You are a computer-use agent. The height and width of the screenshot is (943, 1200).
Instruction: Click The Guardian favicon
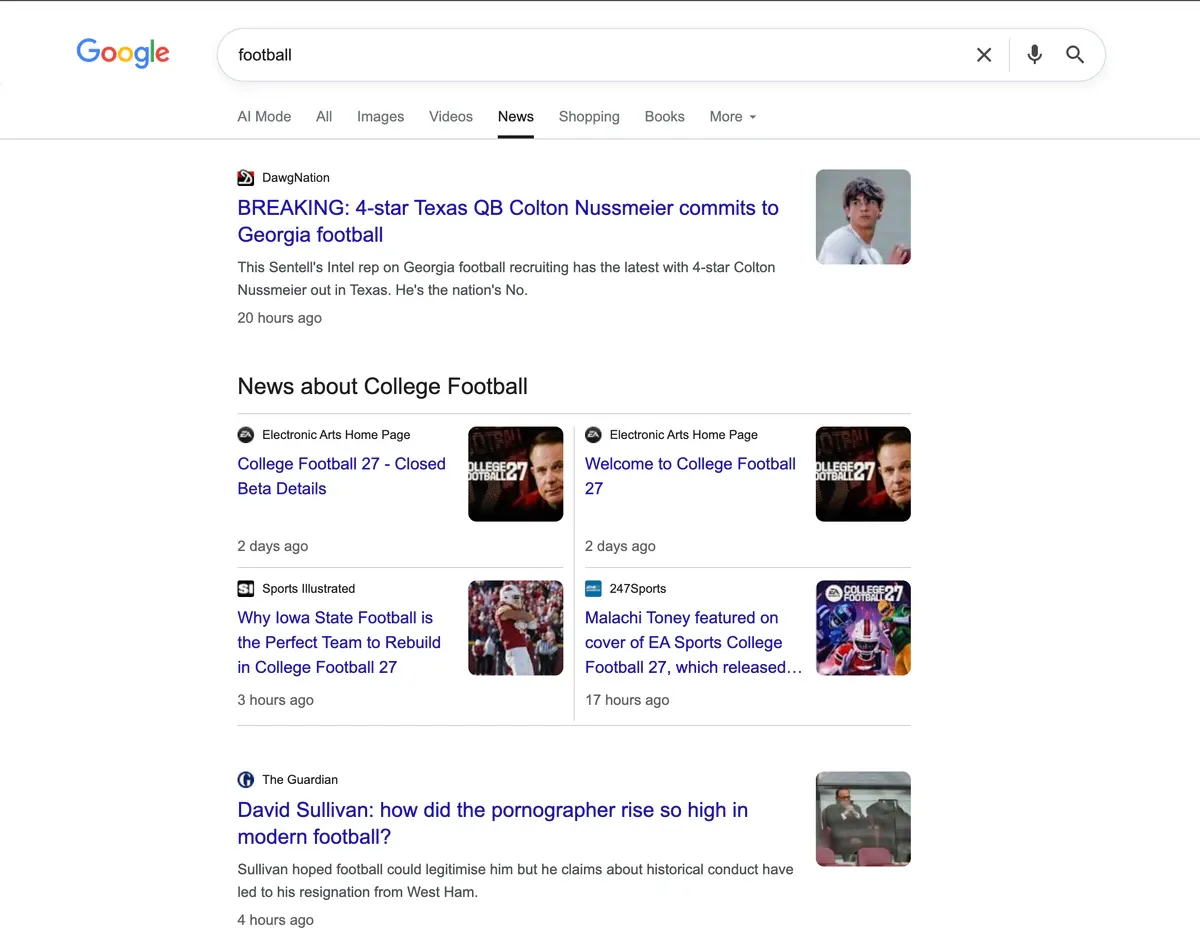[246, 780]
